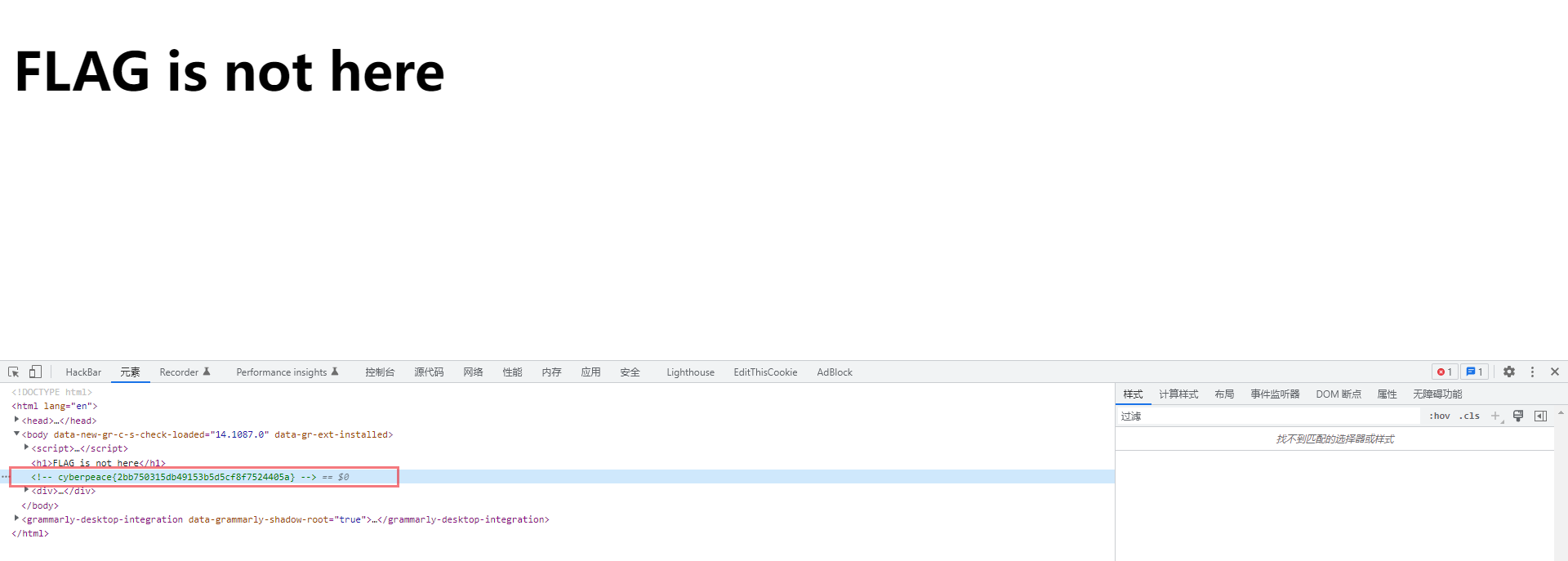Select the closing /html tag line

30,533
